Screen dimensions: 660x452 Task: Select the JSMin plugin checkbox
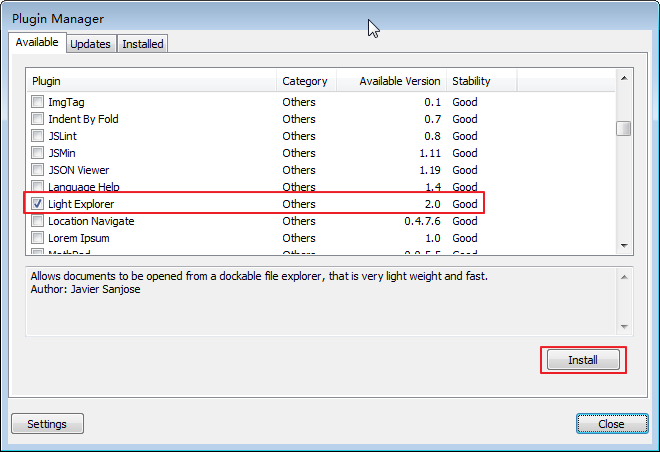click(38, 153)
